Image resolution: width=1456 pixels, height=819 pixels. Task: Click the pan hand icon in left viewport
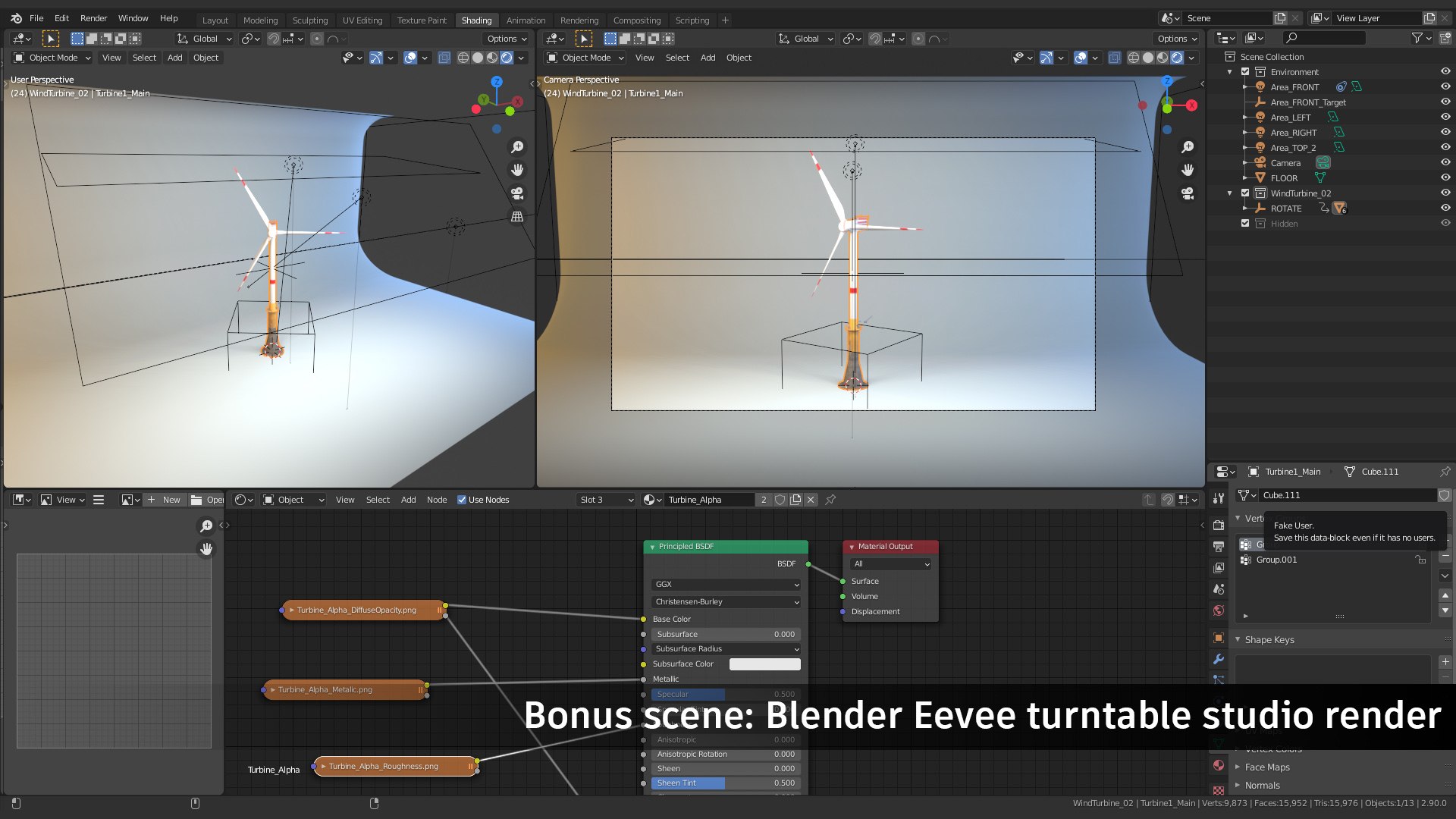pos(517,170)
